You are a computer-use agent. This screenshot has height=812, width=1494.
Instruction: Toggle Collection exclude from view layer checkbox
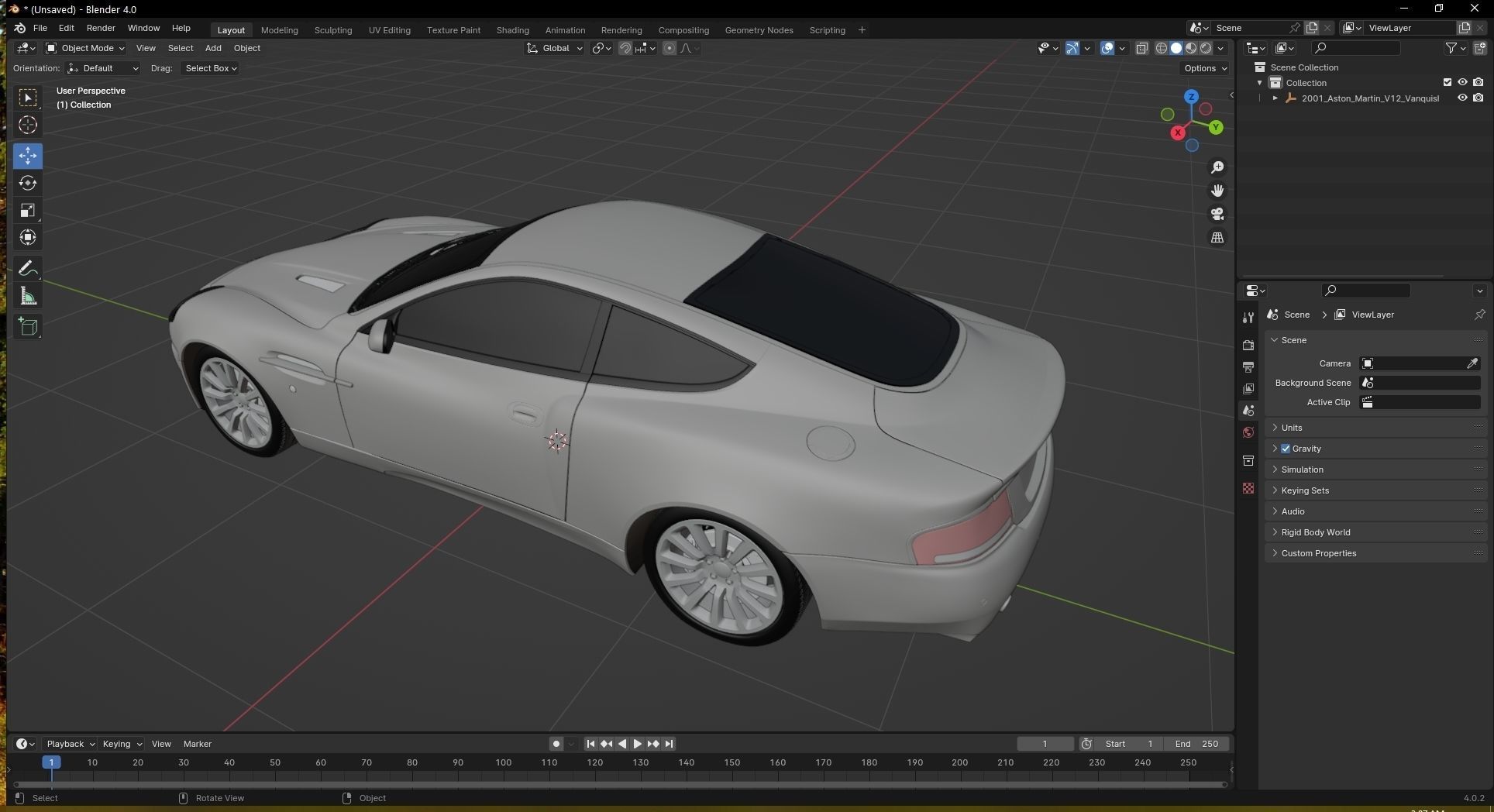(x=1447, y=82)
